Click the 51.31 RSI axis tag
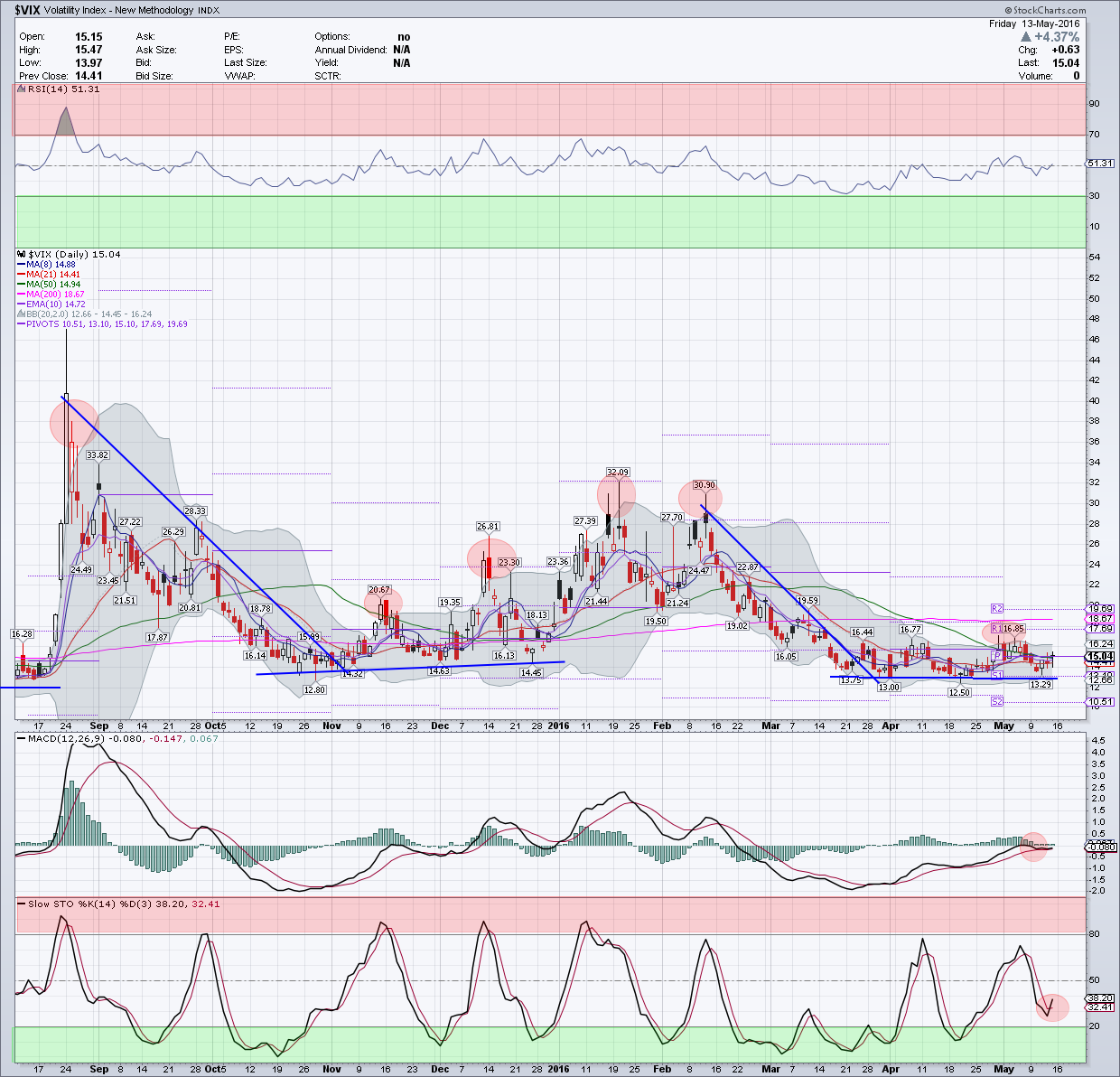This screenshot has width=1120, height=1077. click(x=1099, y=163)
